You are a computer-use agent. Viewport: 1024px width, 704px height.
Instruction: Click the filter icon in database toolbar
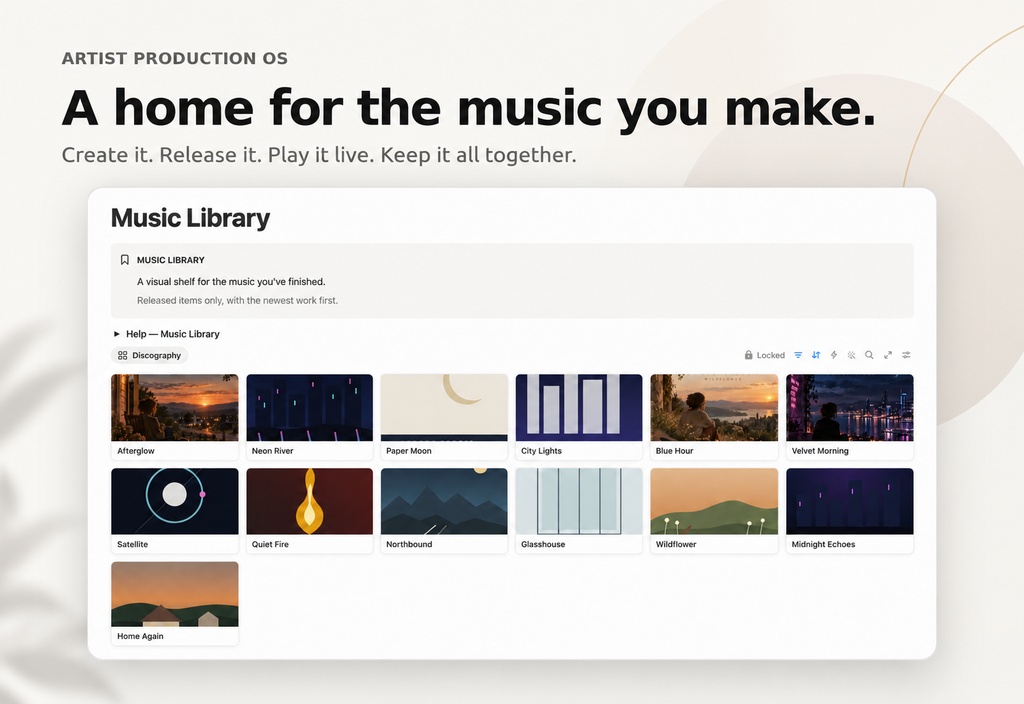(798, 355)
